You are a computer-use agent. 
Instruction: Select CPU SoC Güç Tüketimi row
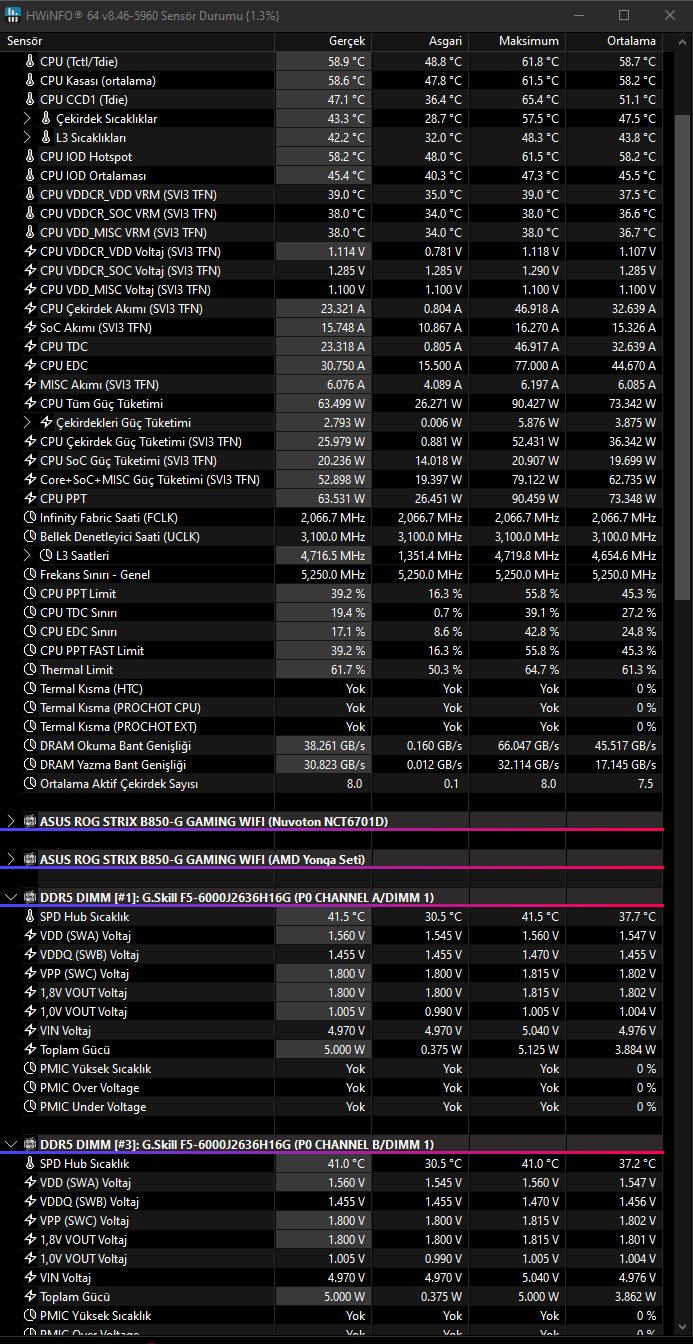pos(331,460)
